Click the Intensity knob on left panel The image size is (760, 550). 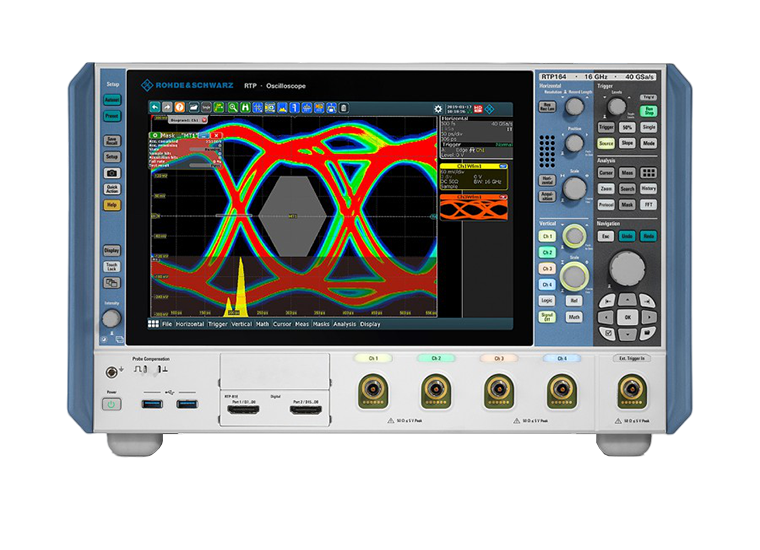click(x=111, y=318)
